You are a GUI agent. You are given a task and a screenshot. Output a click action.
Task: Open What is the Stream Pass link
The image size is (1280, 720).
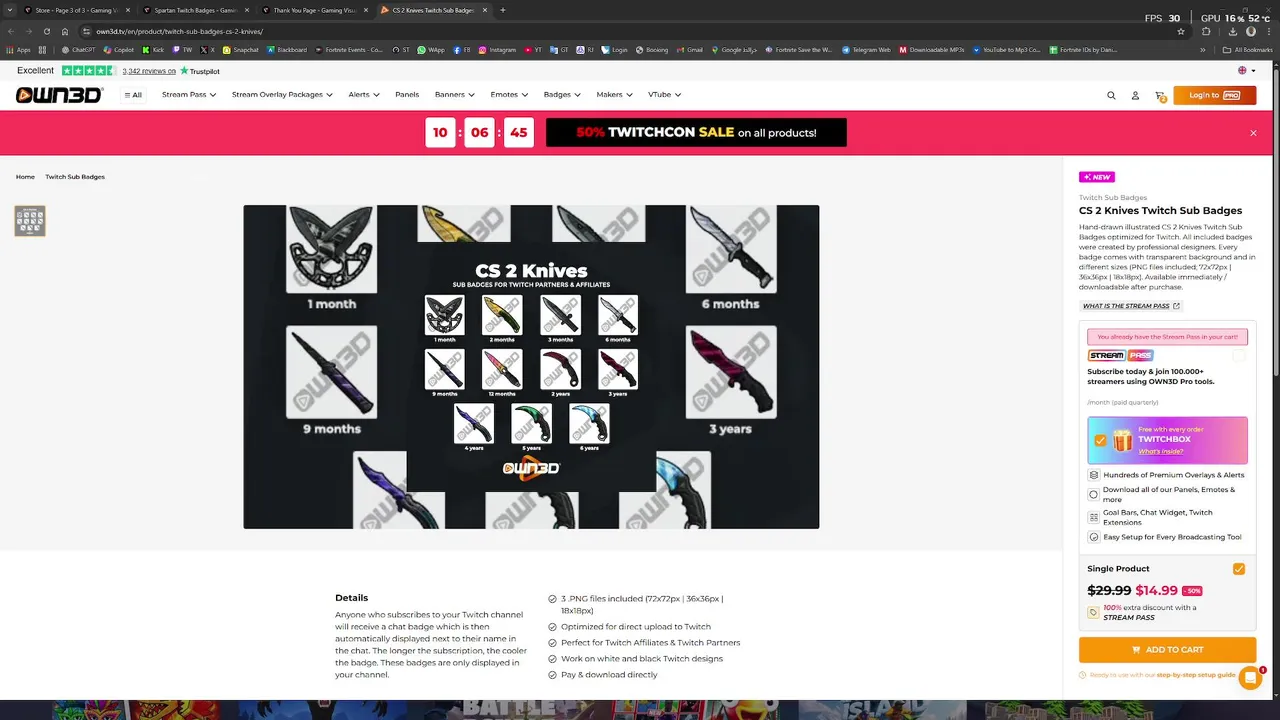1131,306
